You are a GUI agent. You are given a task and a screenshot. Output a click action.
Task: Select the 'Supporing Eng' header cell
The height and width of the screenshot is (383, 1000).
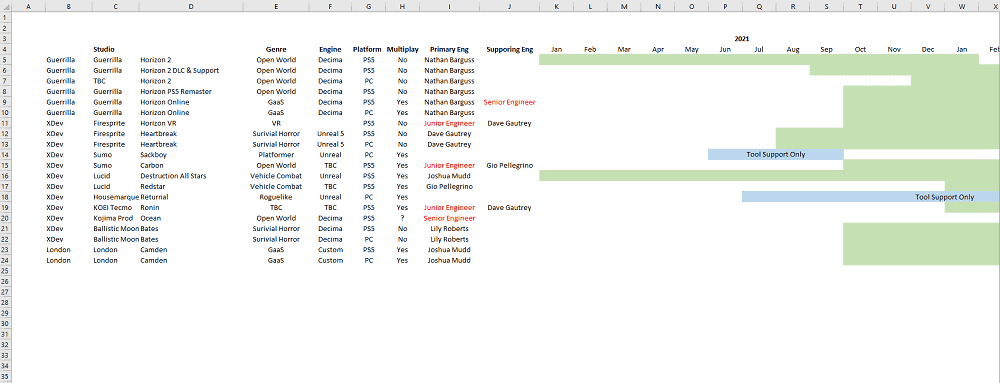[509, 49]
